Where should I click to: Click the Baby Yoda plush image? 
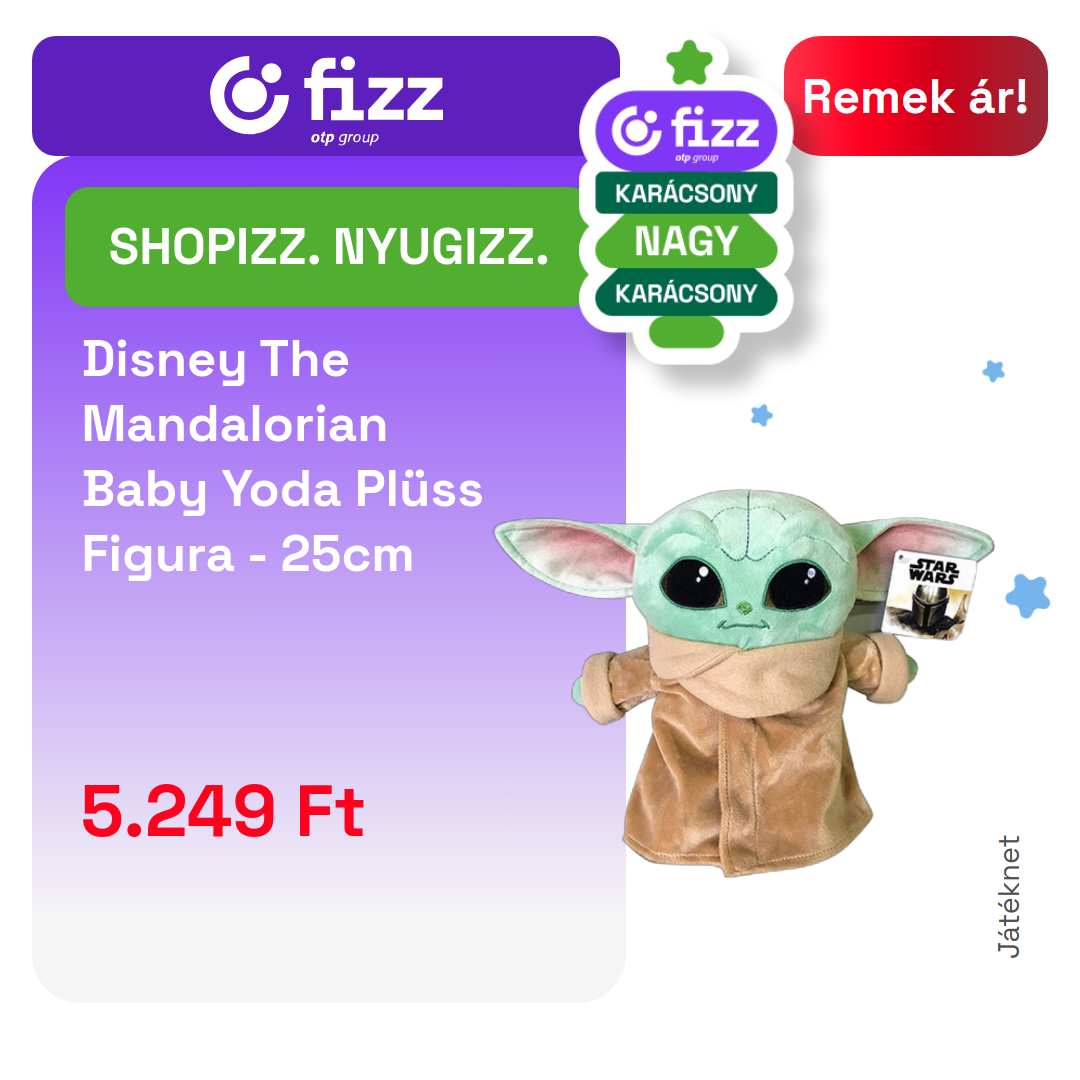pos(744,682)
